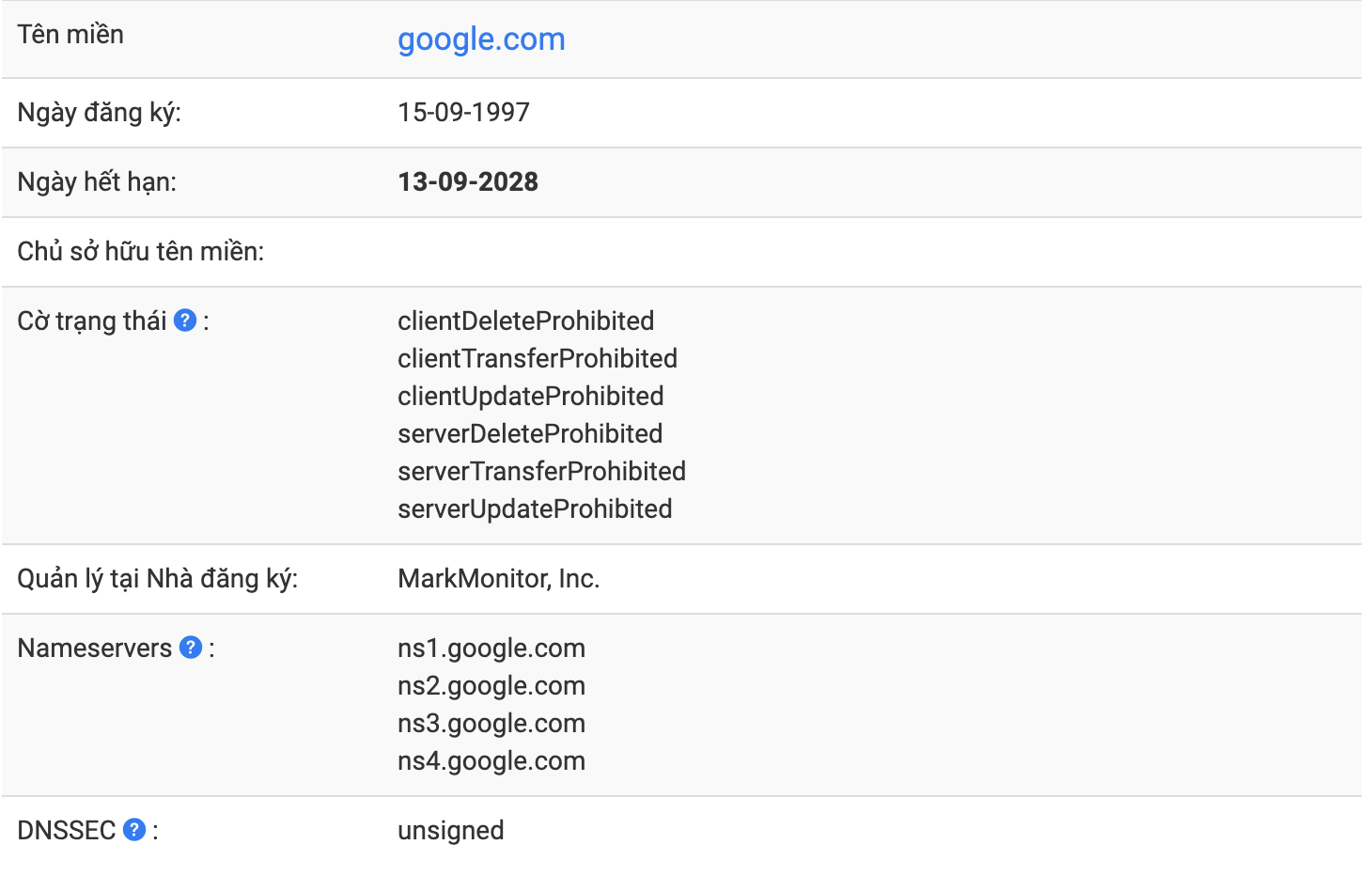
Task: Select the registration date 15-09-1997
Action: point(463,113)
